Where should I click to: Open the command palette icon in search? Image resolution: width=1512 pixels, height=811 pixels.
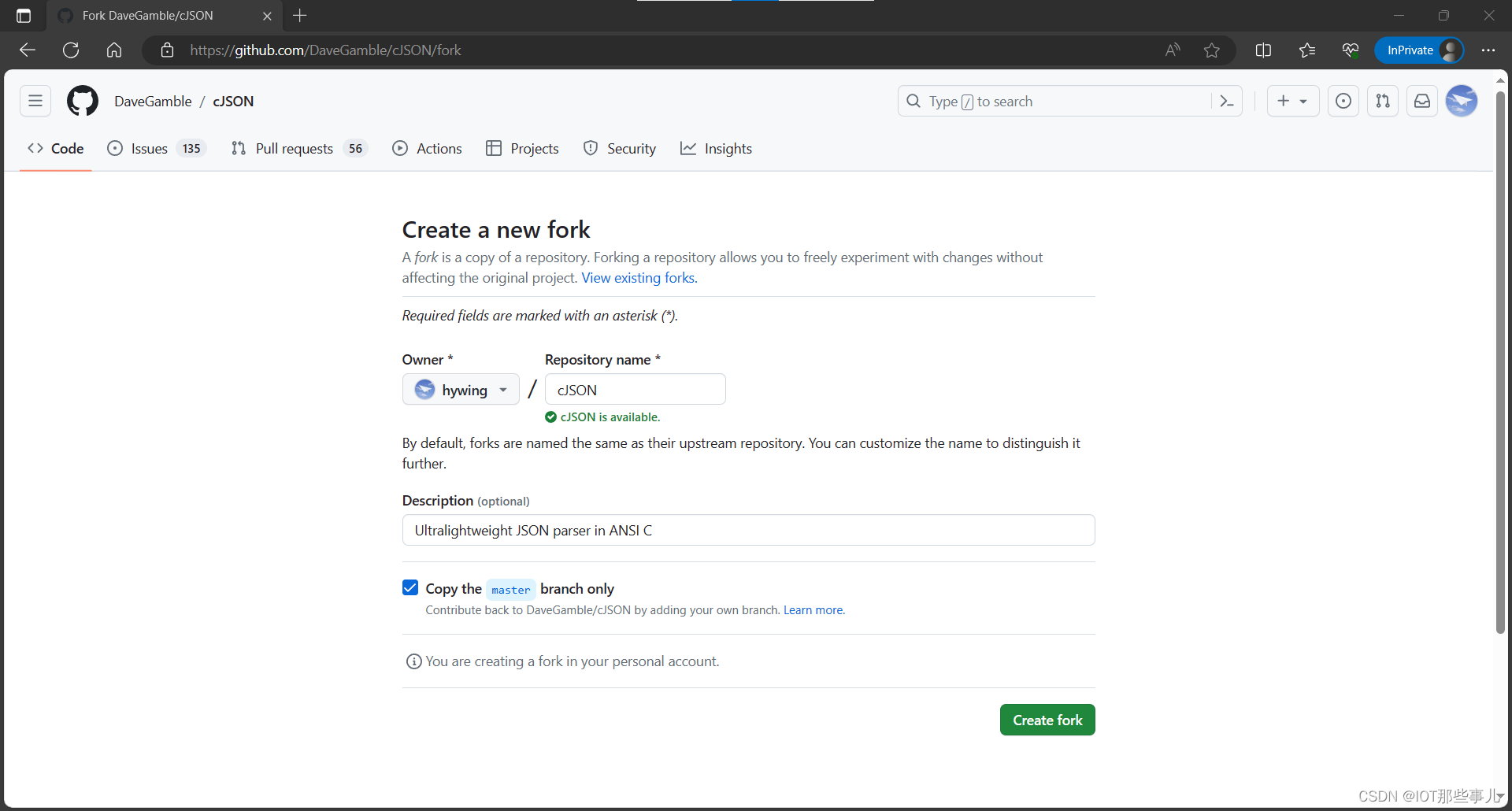pos(1226,101)
